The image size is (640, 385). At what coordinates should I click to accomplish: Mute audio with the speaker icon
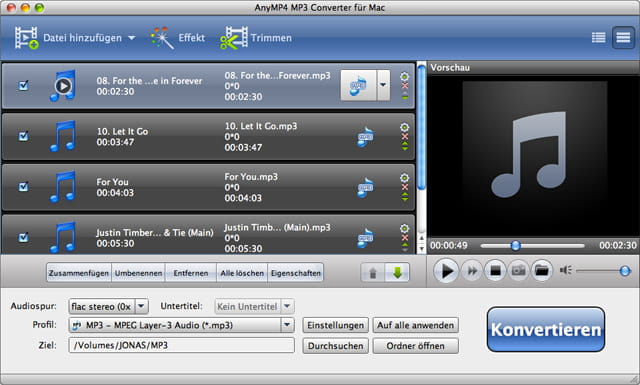[x=566, y=270]
